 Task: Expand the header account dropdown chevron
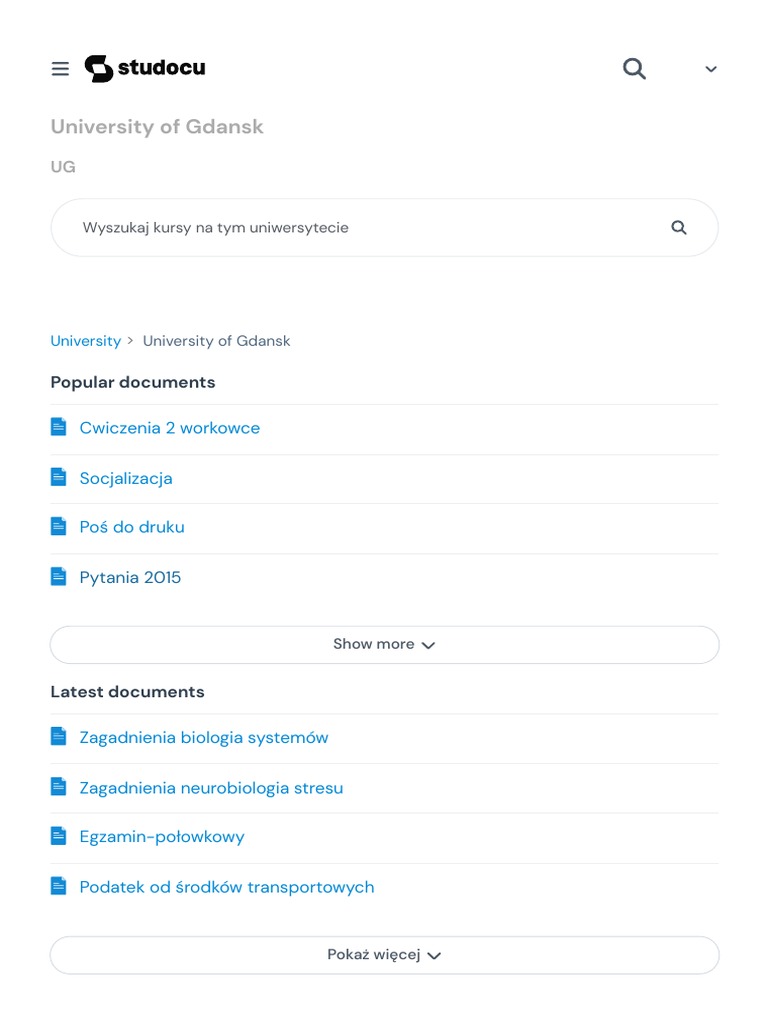(x=711, y=69)
